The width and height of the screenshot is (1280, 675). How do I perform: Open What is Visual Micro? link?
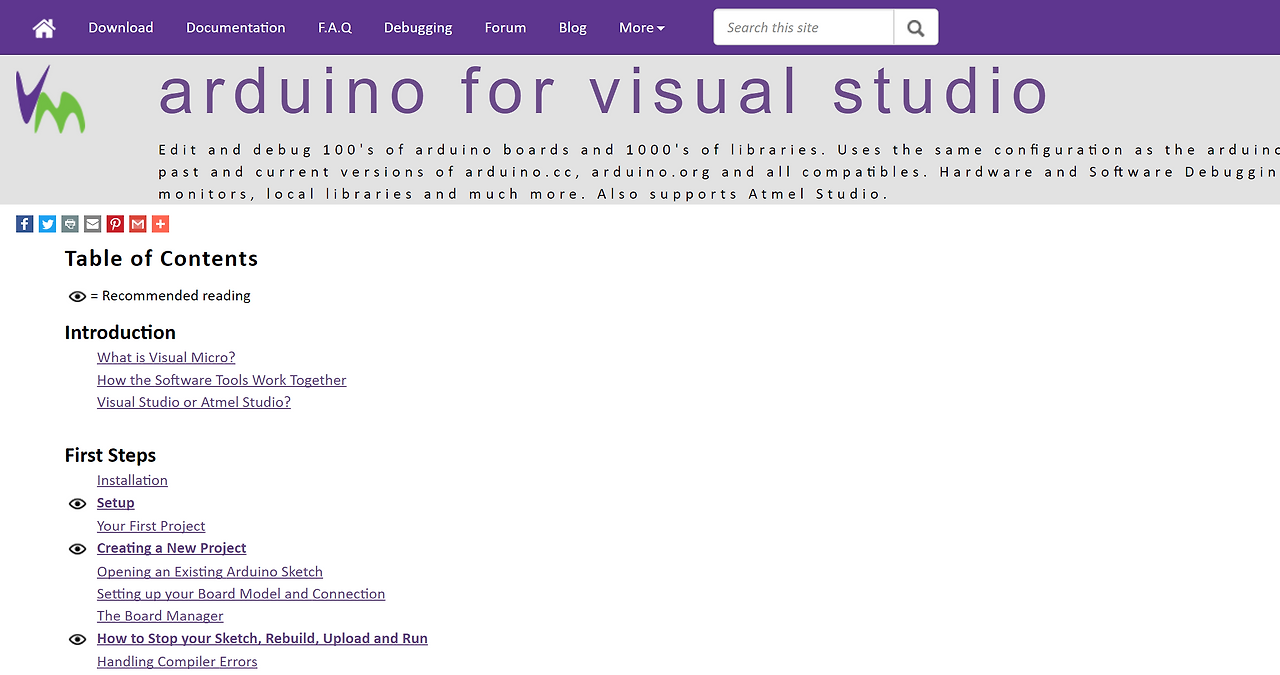[166, 358]
